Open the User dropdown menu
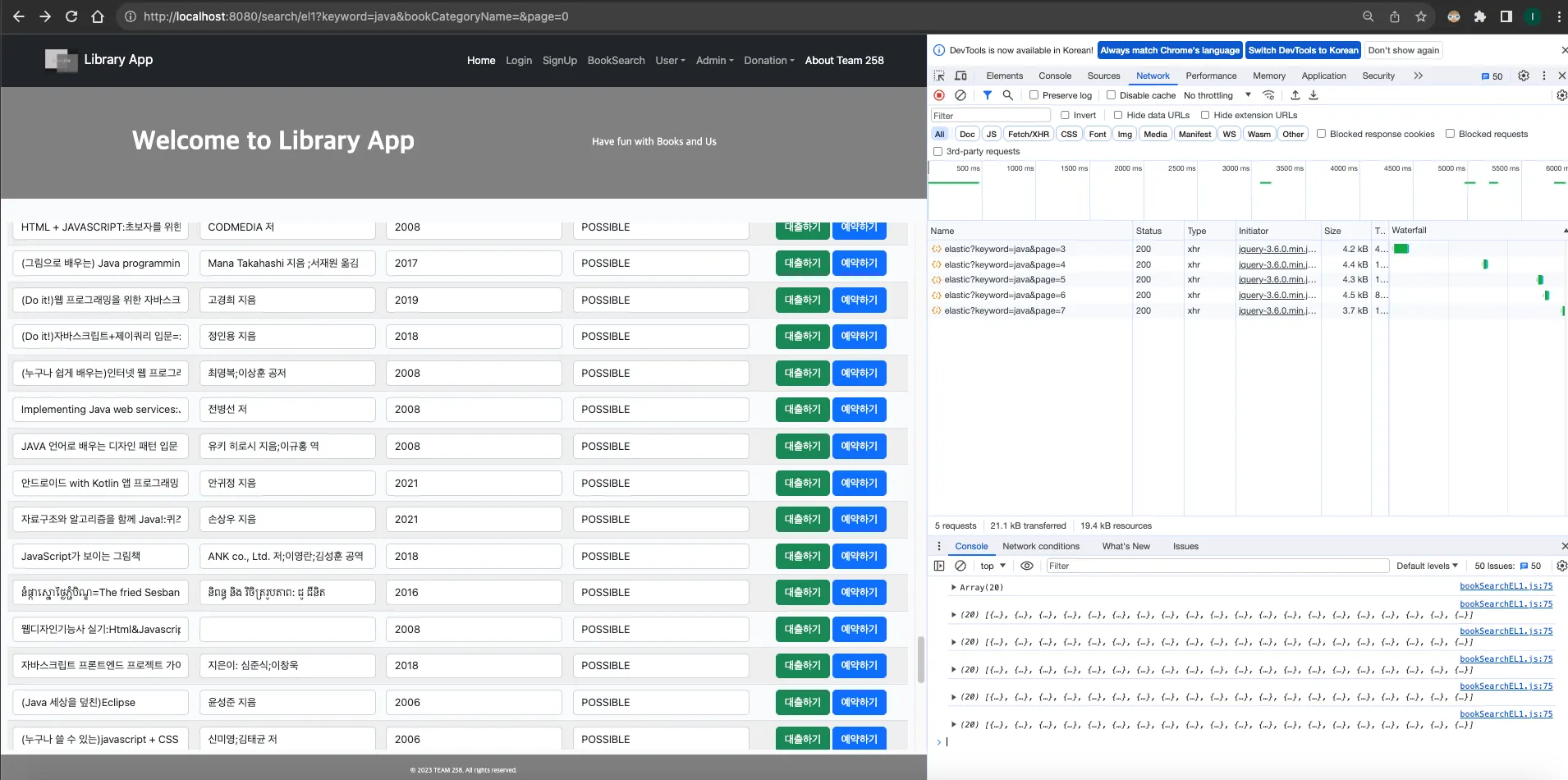Image resolution: width=1568 pixels, height=780 pixels. pos(670,61)
